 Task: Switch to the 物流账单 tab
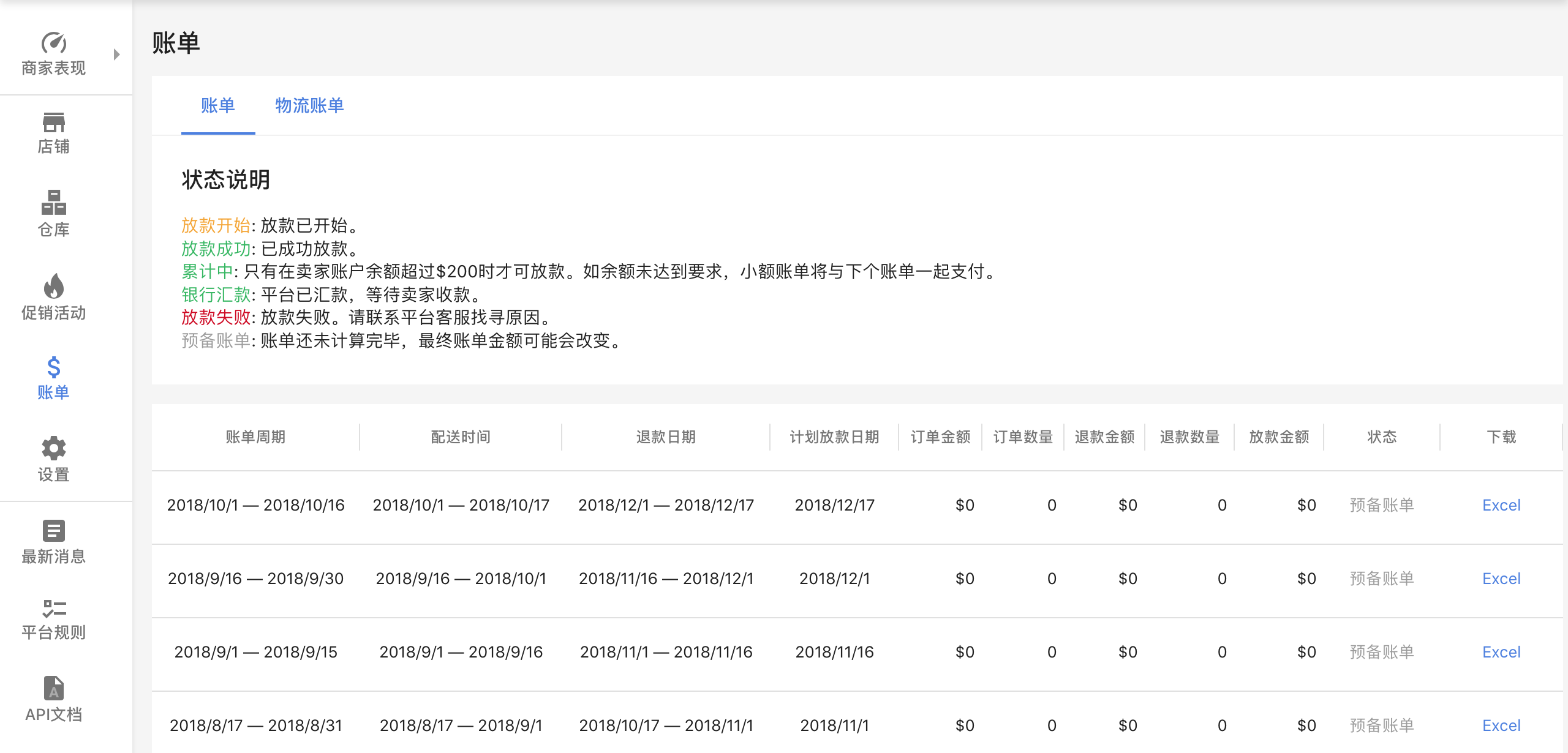click(x=309, y=106)
